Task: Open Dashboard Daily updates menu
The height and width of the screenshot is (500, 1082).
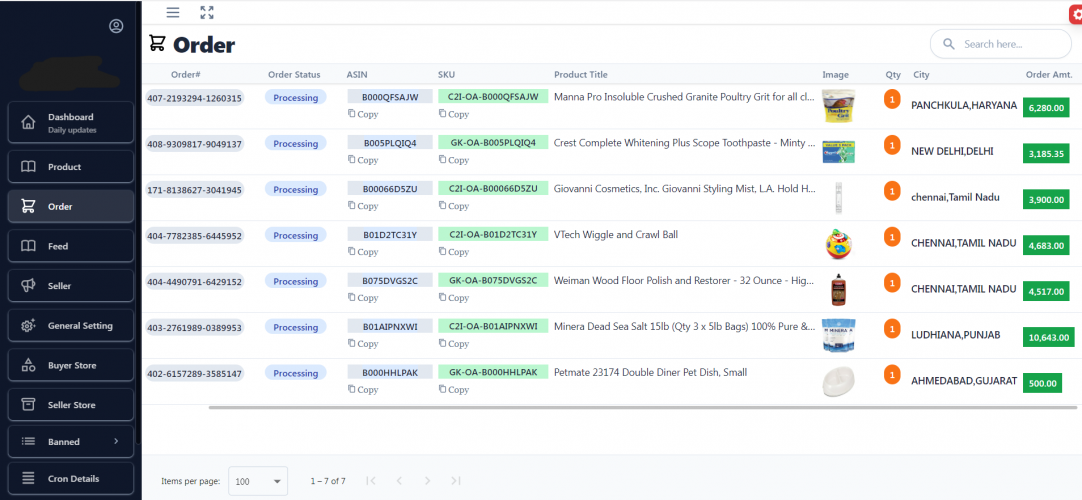Action: 70,123
